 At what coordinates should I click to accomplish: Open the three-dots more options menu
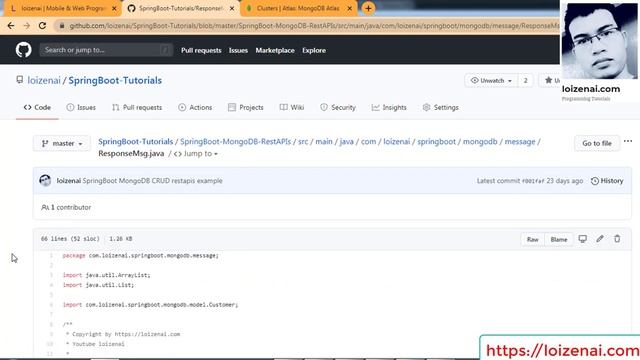point(628,141)
